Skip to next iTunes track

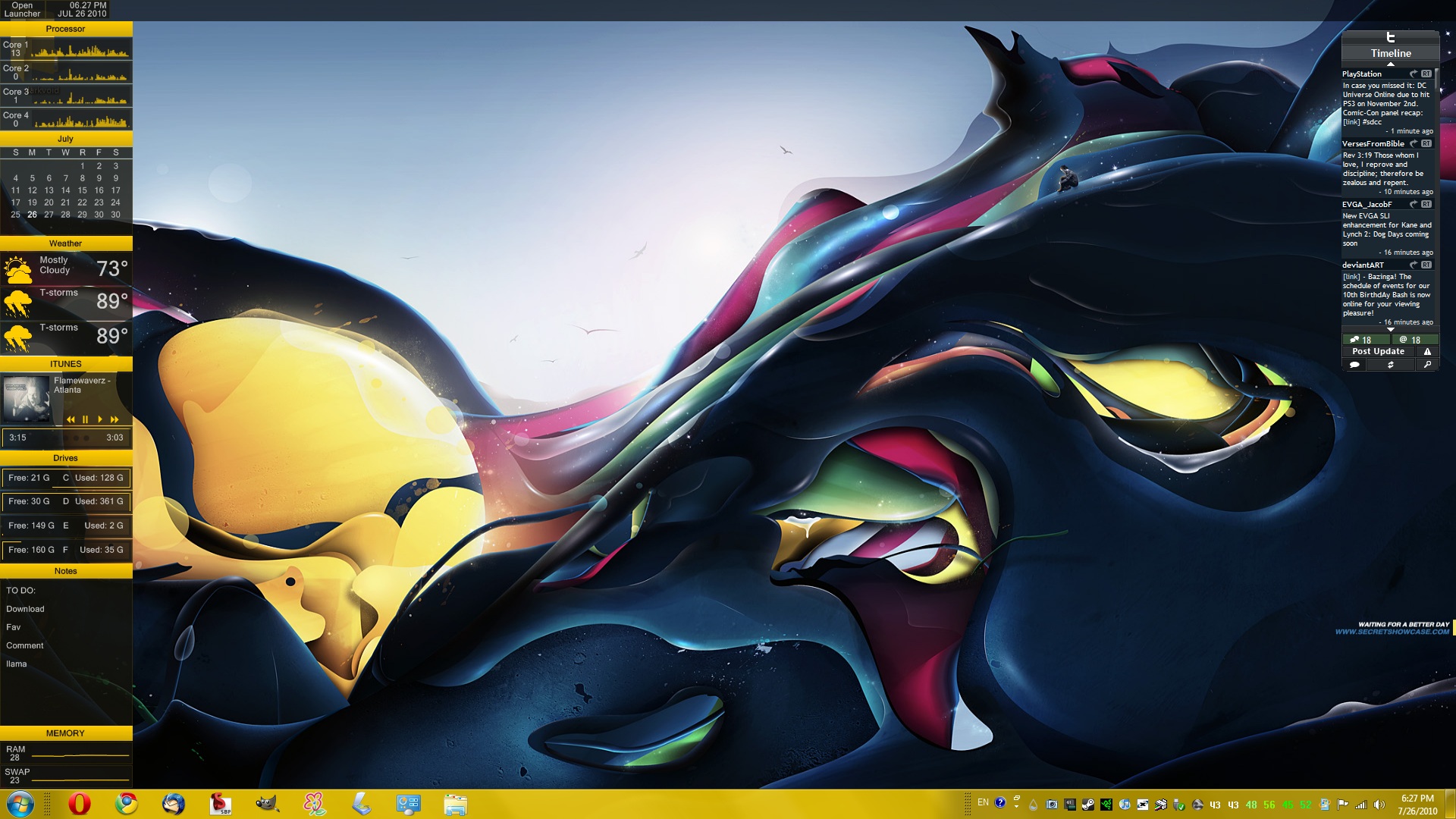pyautogui.click(x=115, y=419)
